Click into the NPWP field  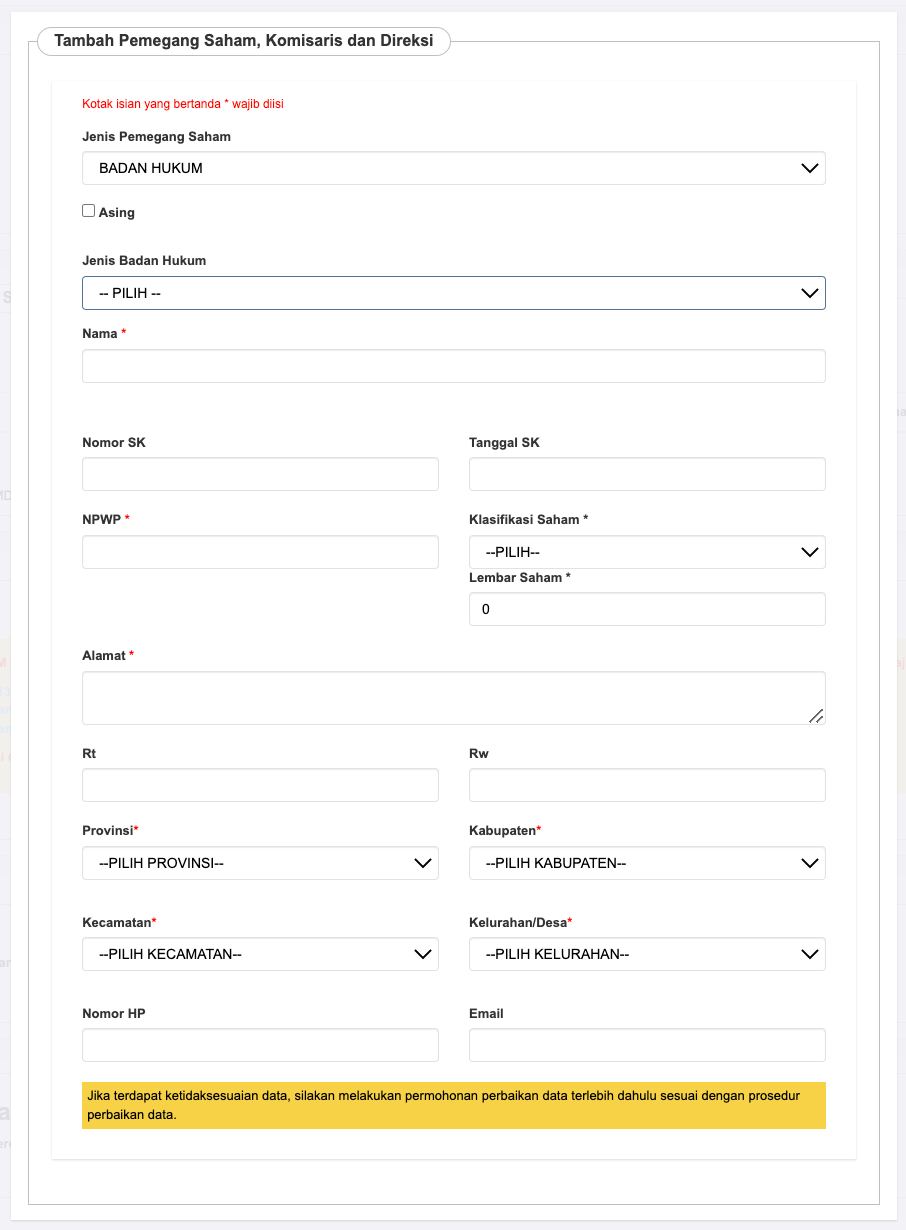click(x=260, y=552)
